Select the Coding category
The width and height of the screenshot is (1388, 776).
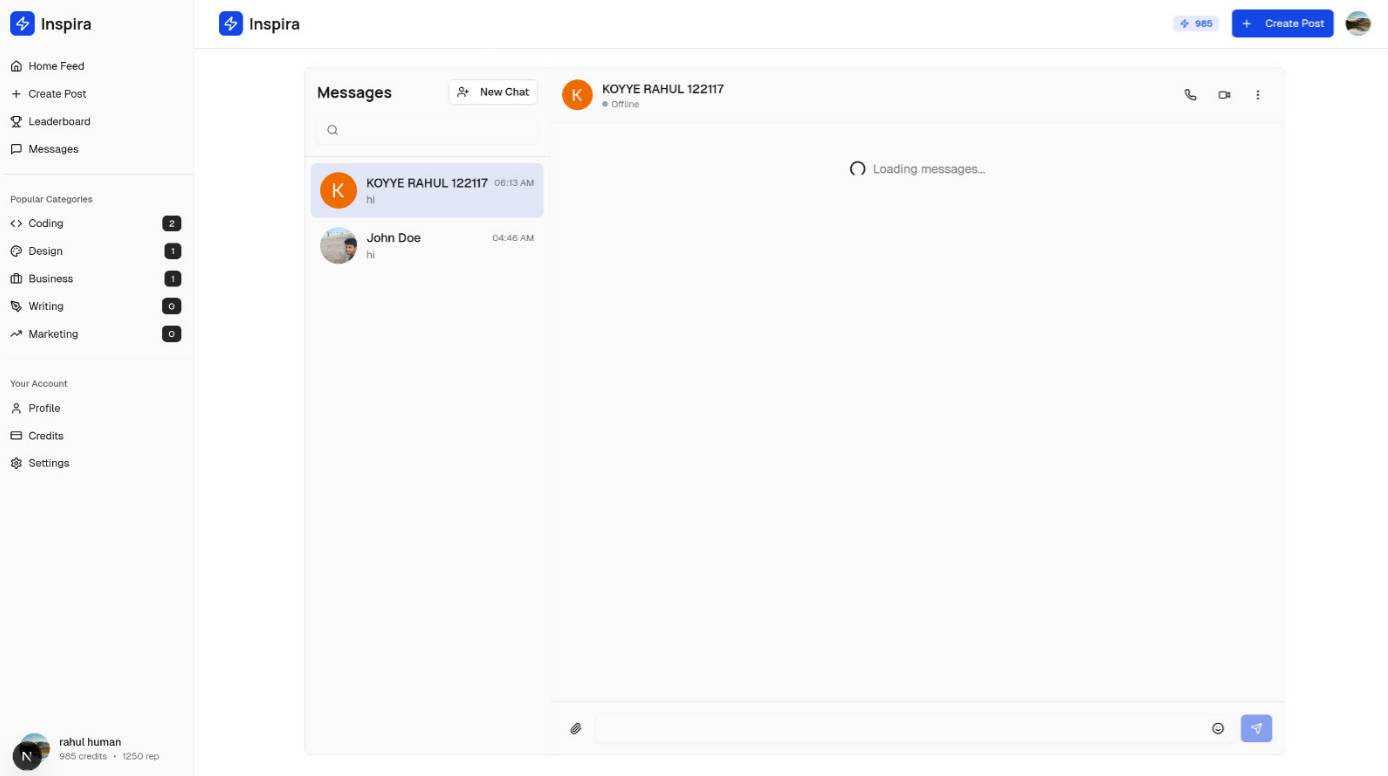(46, 224)
